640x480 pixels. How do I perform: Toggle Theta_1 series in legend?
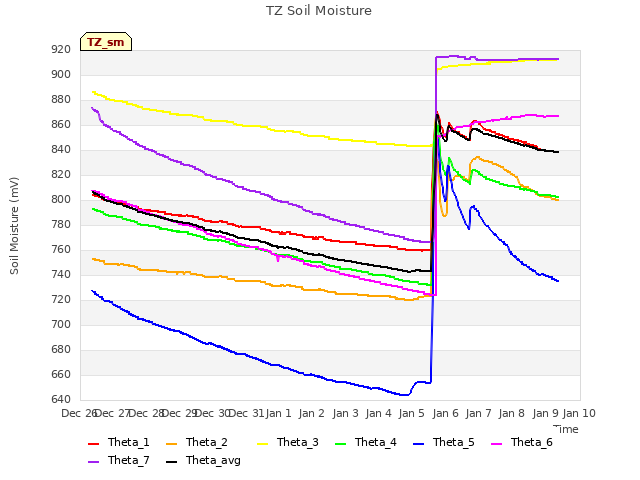coord(119,442)
